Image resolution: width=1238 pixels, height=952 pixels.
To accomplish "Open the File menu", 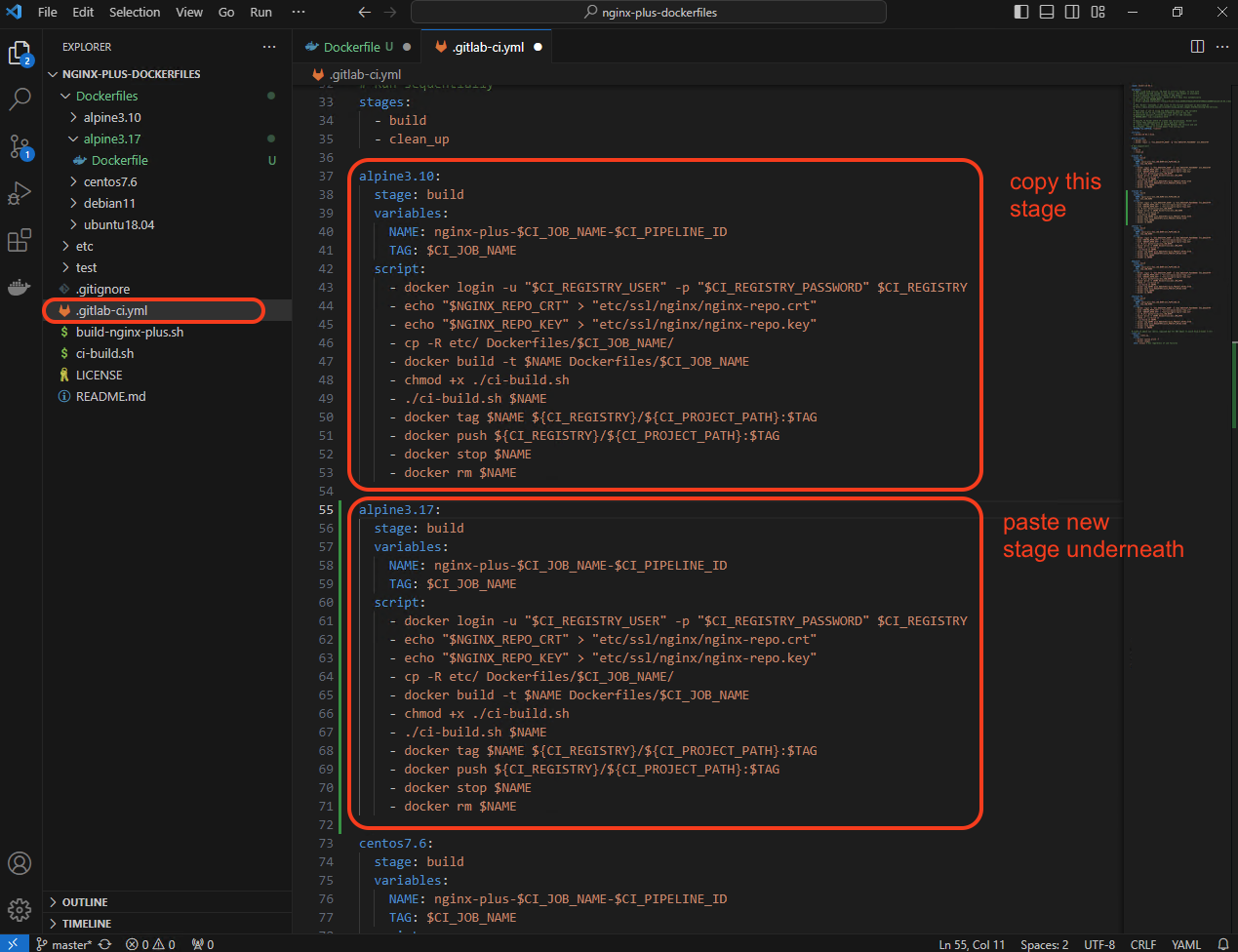I will coord(48,12).
